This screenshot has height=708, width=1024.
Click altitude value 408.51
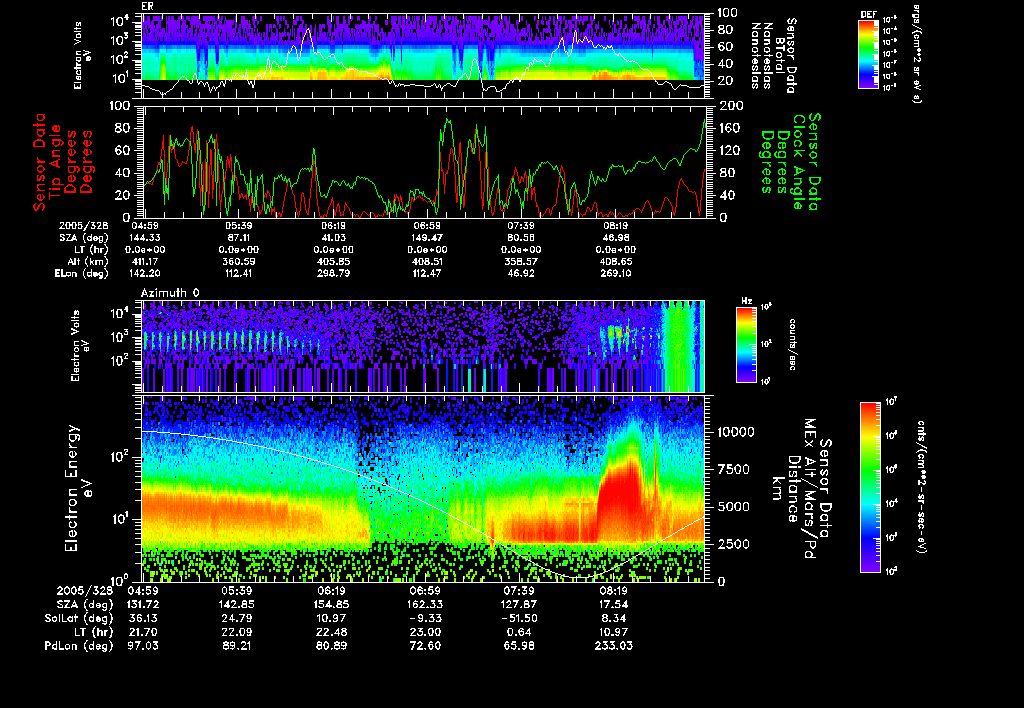[x=427, y=261]
